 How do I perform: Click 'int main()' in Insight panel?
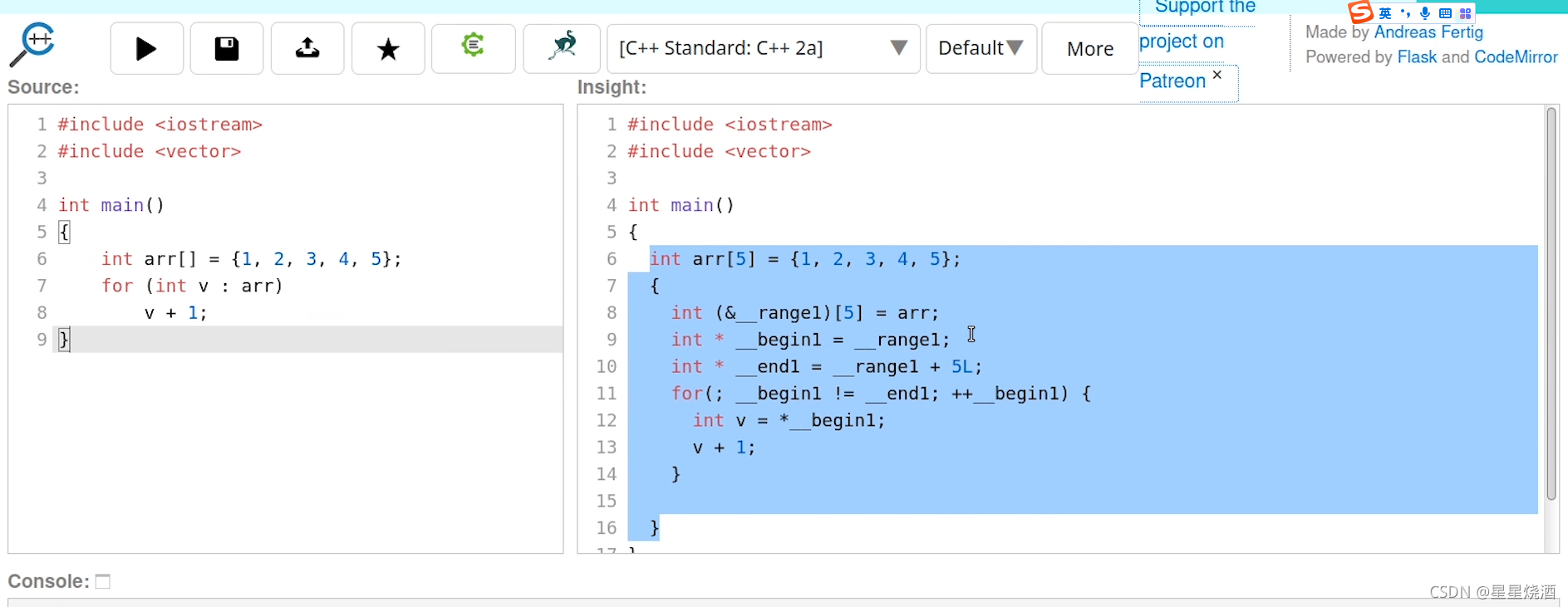click(681, 205)
